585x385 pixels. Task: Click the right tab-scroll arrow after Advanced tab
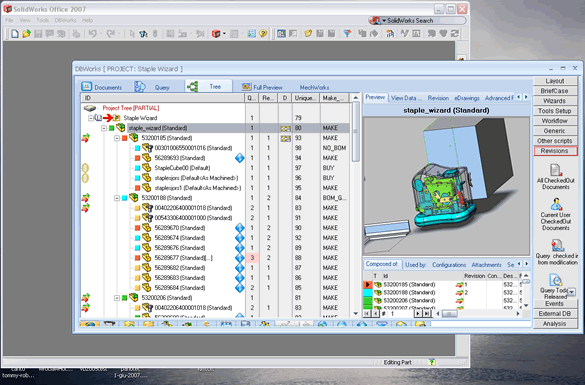[526, 97]
